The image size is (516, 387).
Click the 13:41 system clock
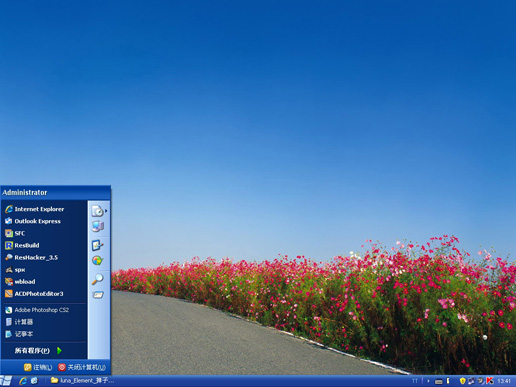tap(504, 381)
